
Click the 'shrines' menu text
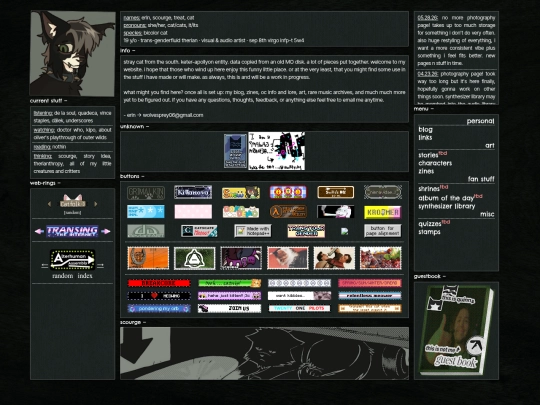click(x=428, y=189)
